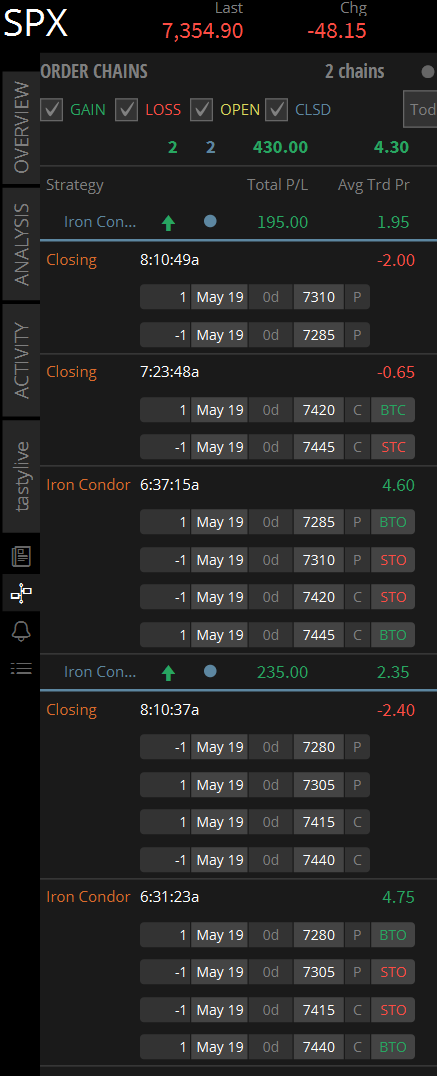Click green up arrow in 235.00 chain row
437x1076 pixels.
tap(168, 672)
